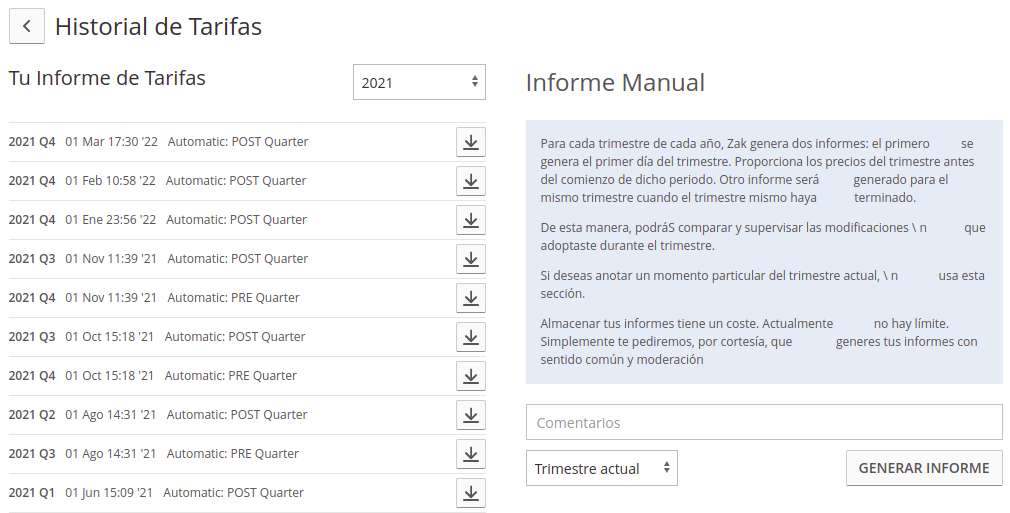The height and width of the screenshot is (513, 1010).
Task: Click the GENERAR INFORME button
Action: (x=924, y=468)
